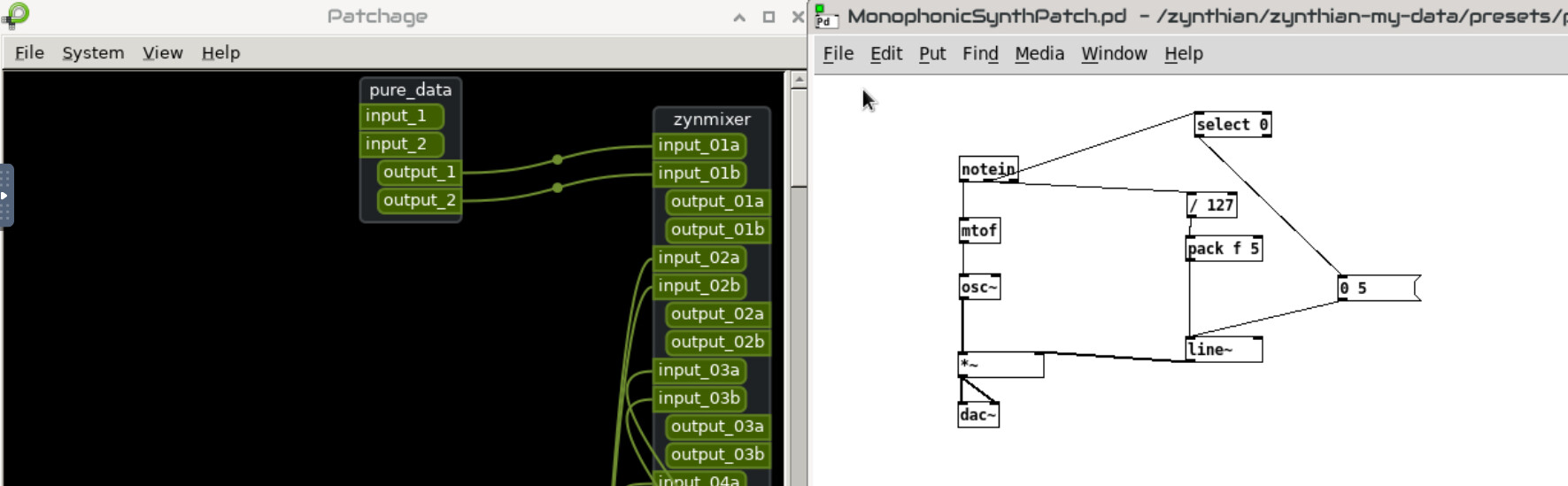Select the zynmixer module title
Image resolution: width=1568 pixels, height=486 pixels.
712,119
